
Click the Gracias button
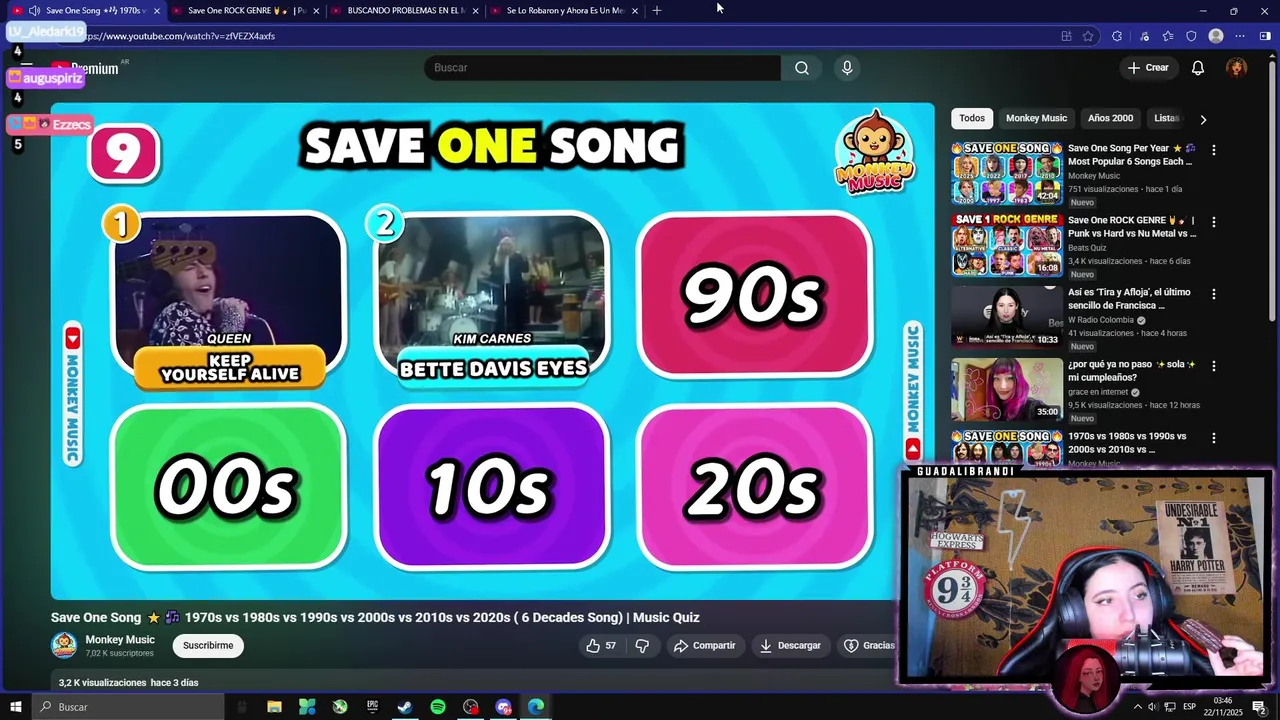click(869, 646)
